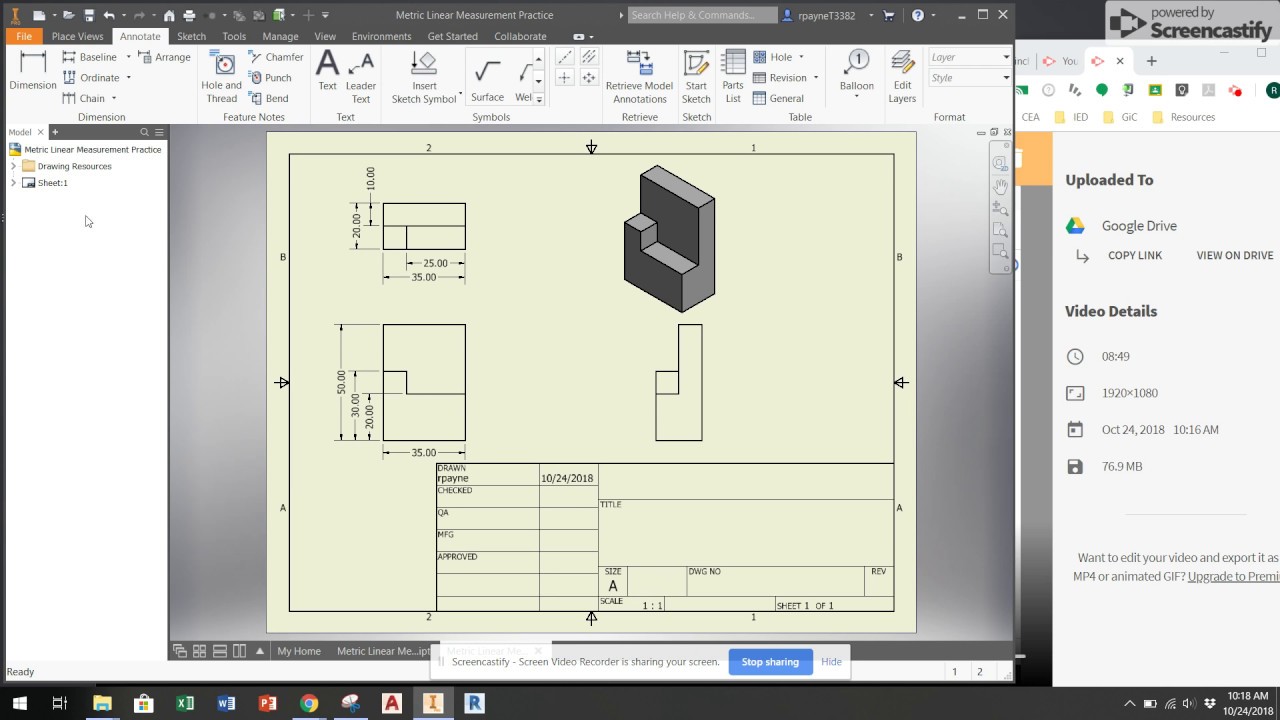Click the Search Help & Commands field

[703, 15]
